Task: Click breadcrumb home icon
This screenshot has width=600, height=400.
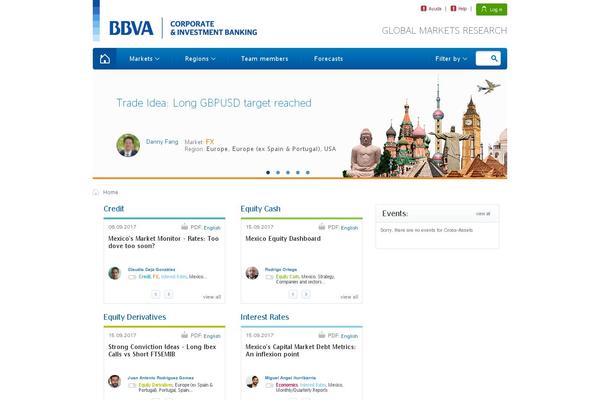Action: (x=96, y=192)
